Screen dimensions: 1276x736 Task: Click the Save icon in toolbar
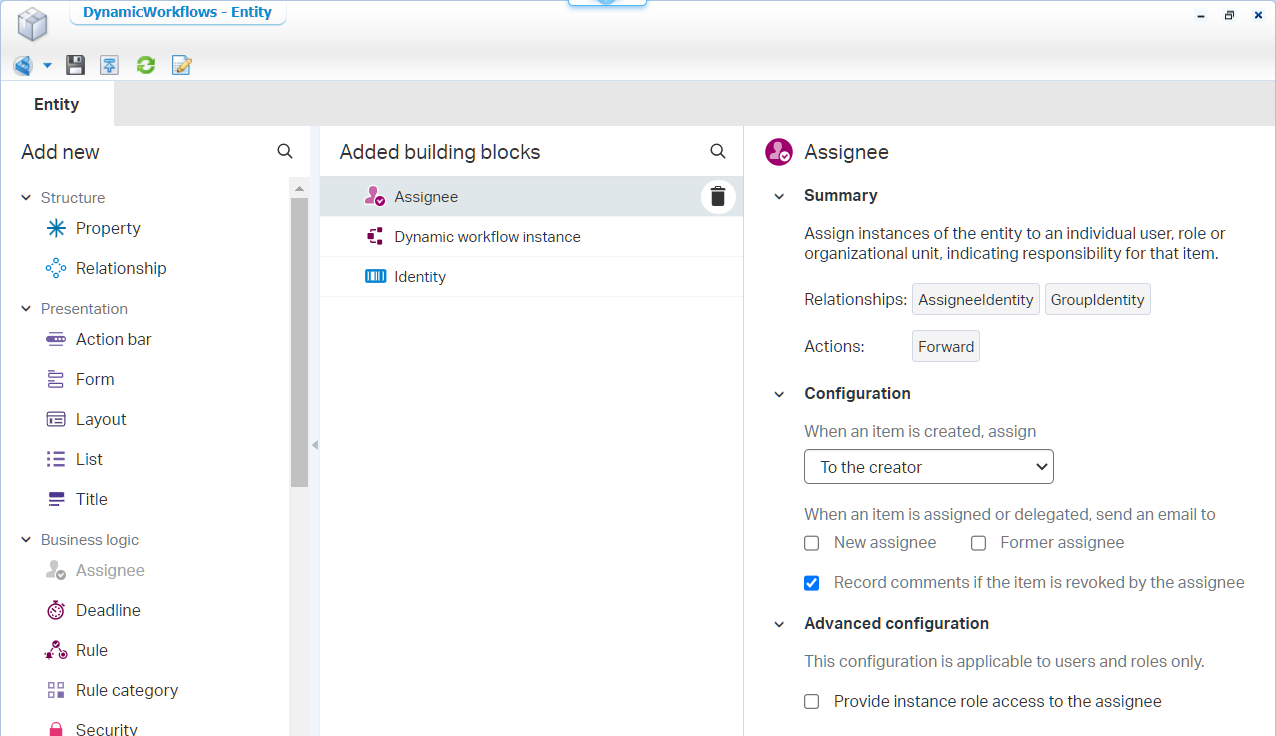75,65
